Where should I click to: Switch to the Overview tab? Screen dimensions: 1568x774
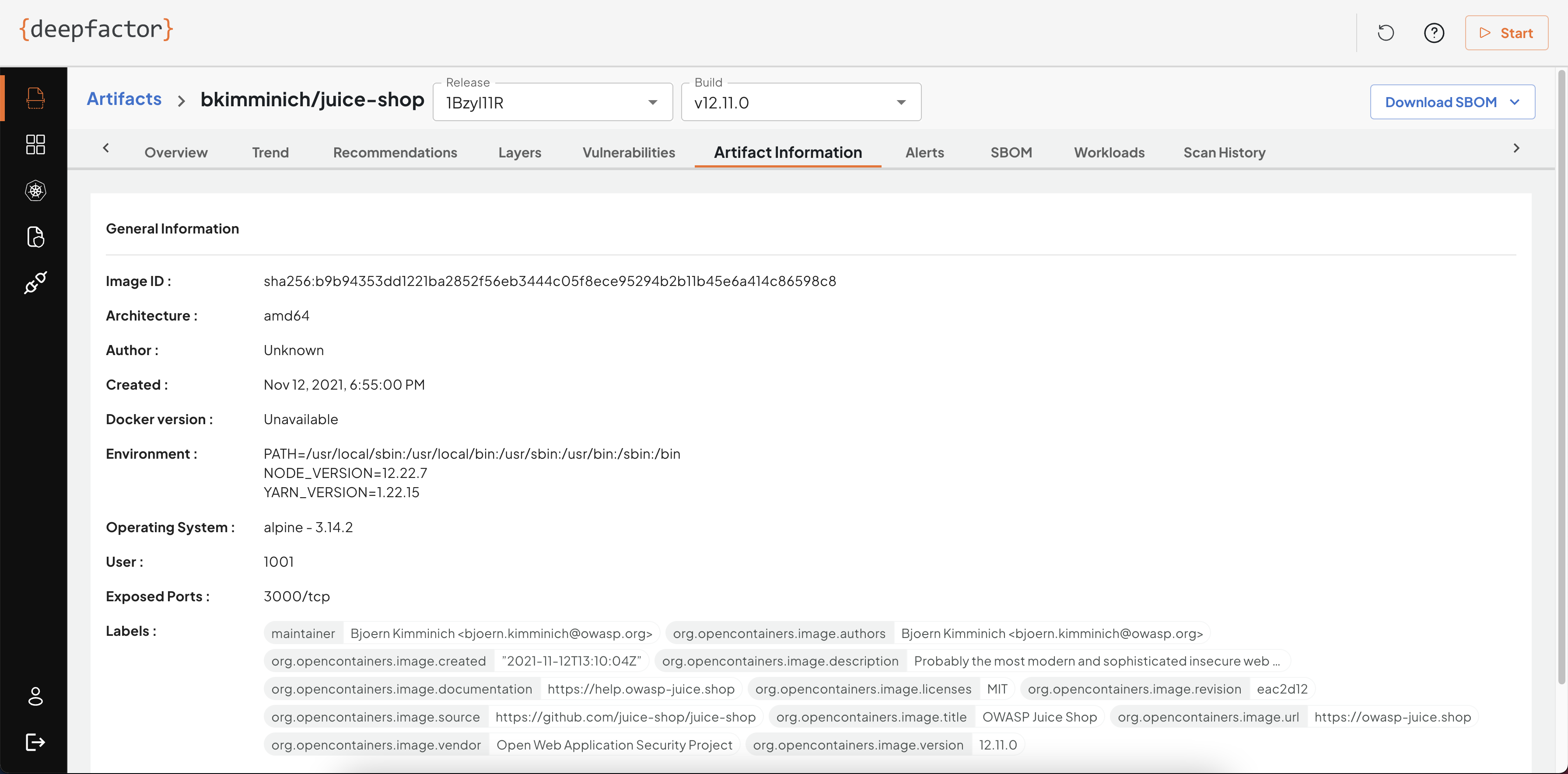point(176,152)
